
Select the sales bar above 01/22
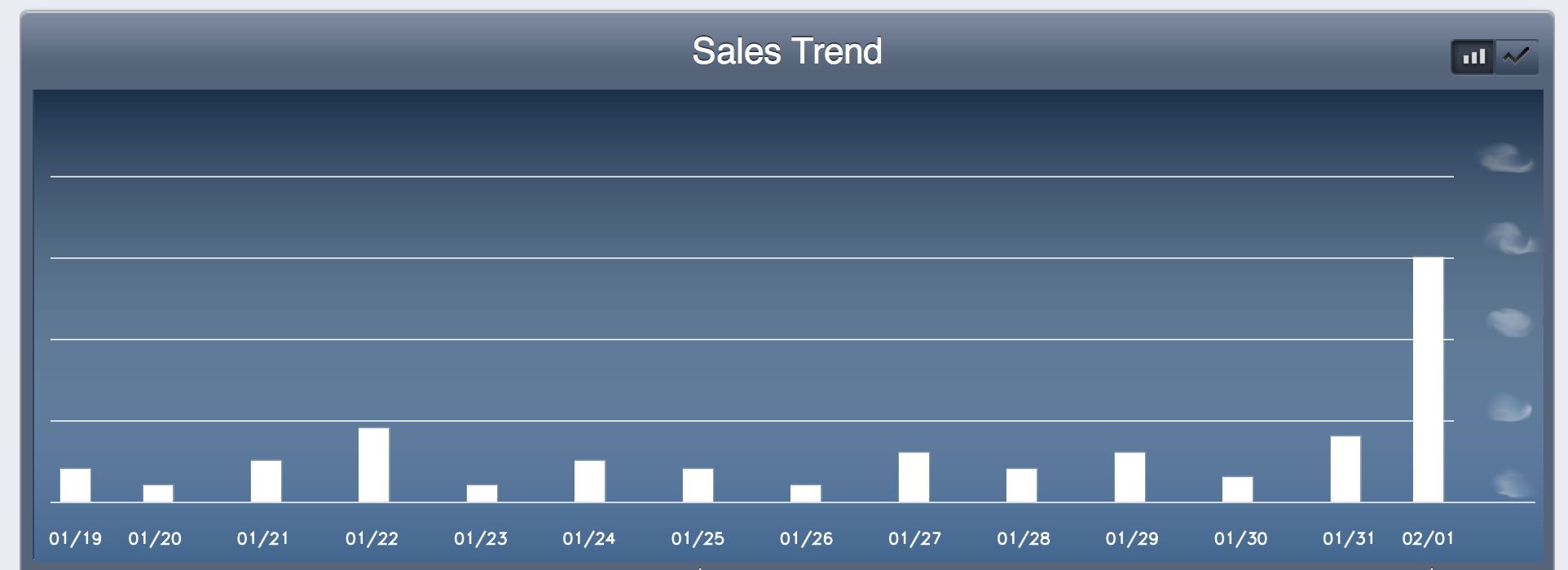click(374, 465)
